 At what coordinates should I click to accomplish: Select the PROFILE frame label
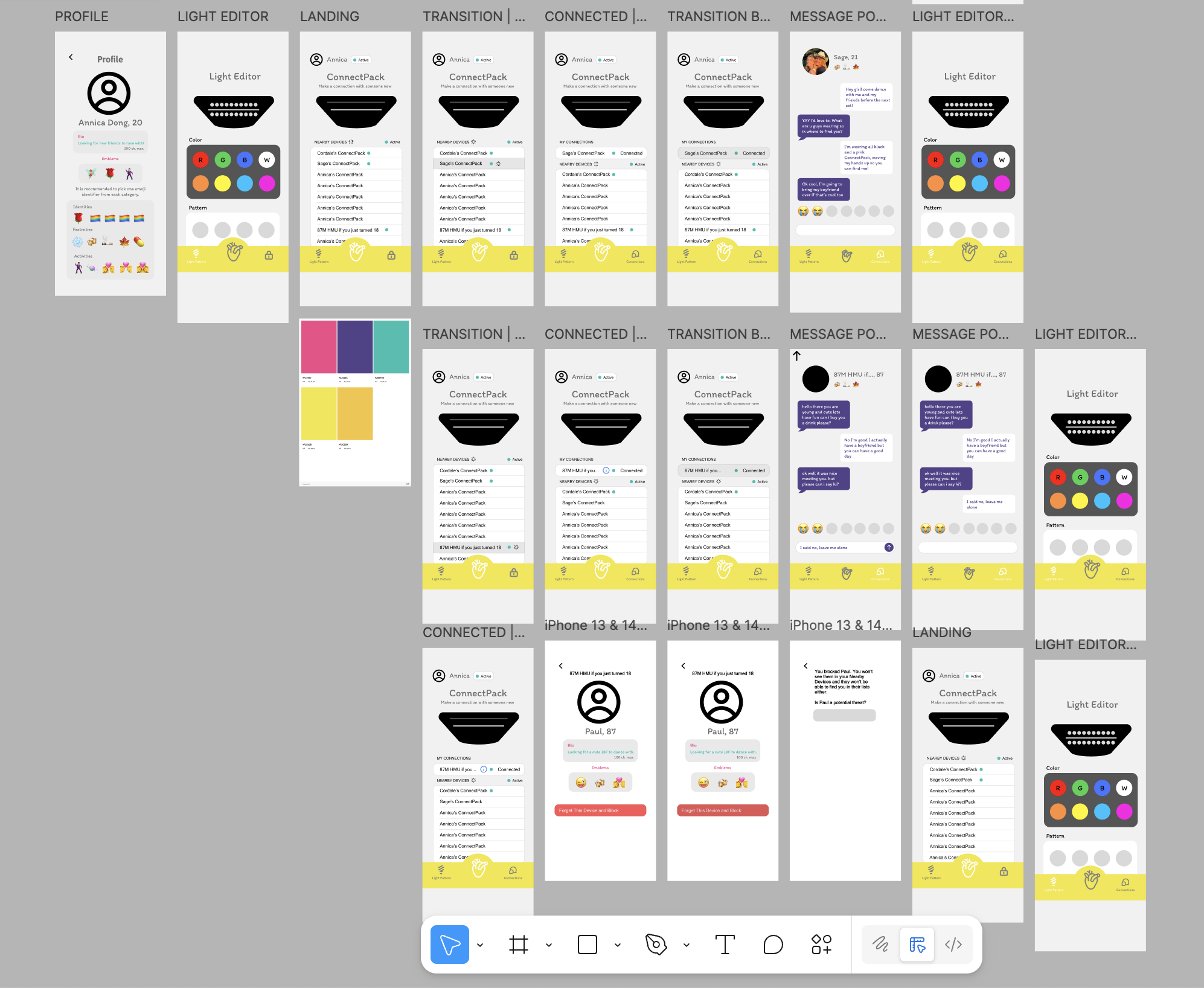[x=82, y=17]
